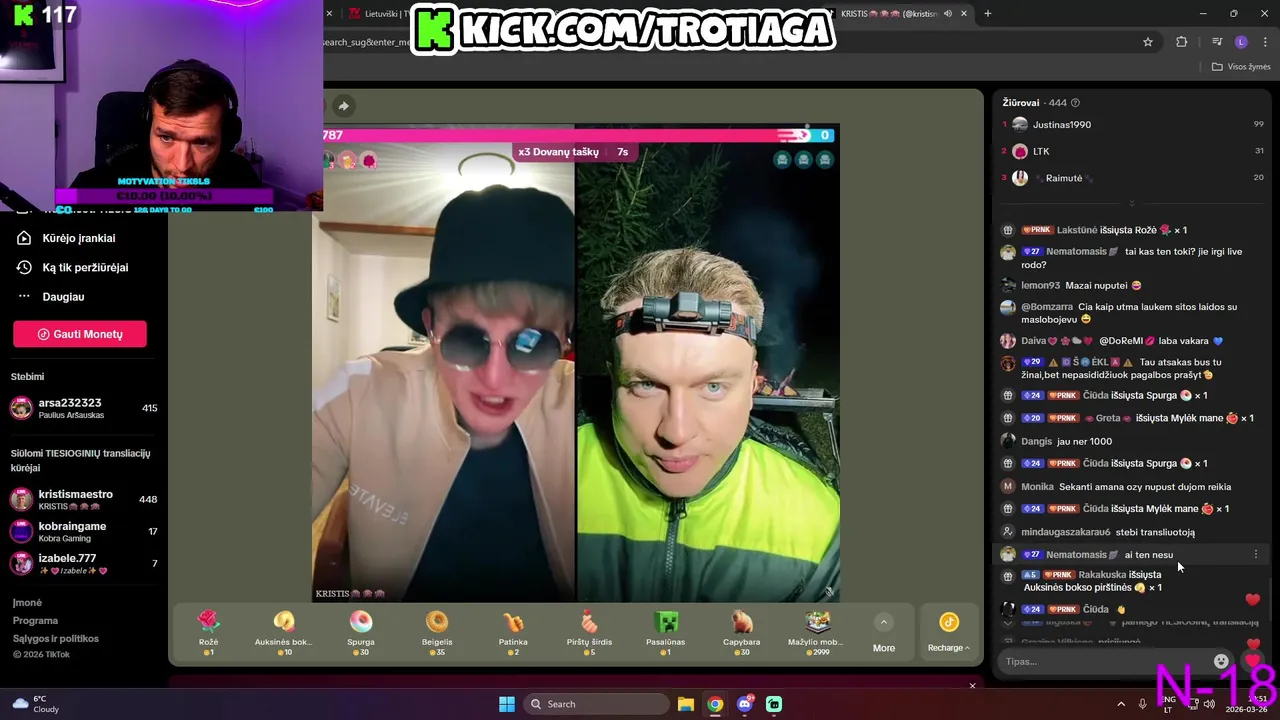Screen dimensions: 1280x720
Task: Click the Gauti Monetų button
Action: click(80, 334)
